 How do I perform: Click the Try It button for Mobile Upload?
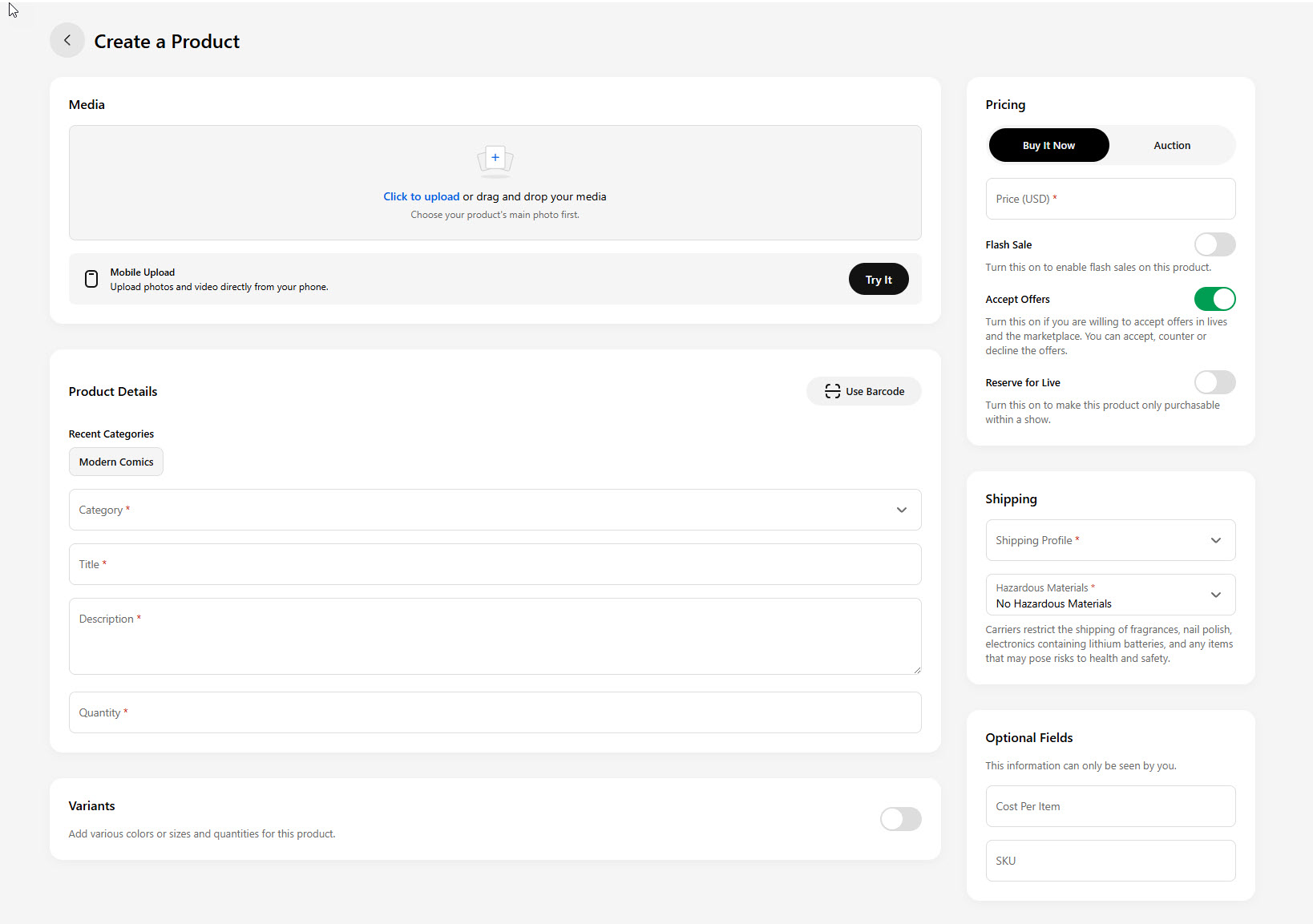point(879,279)
